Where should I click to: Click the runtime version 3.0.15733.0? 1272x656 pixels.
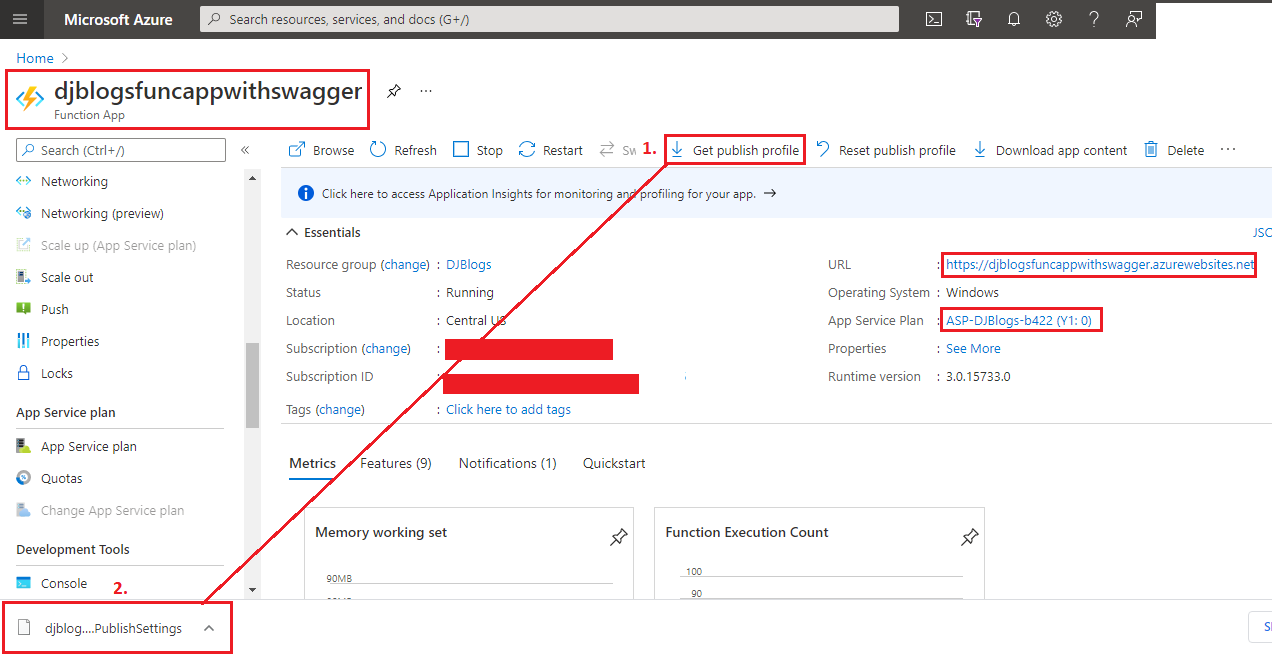(x=978, y=377)
